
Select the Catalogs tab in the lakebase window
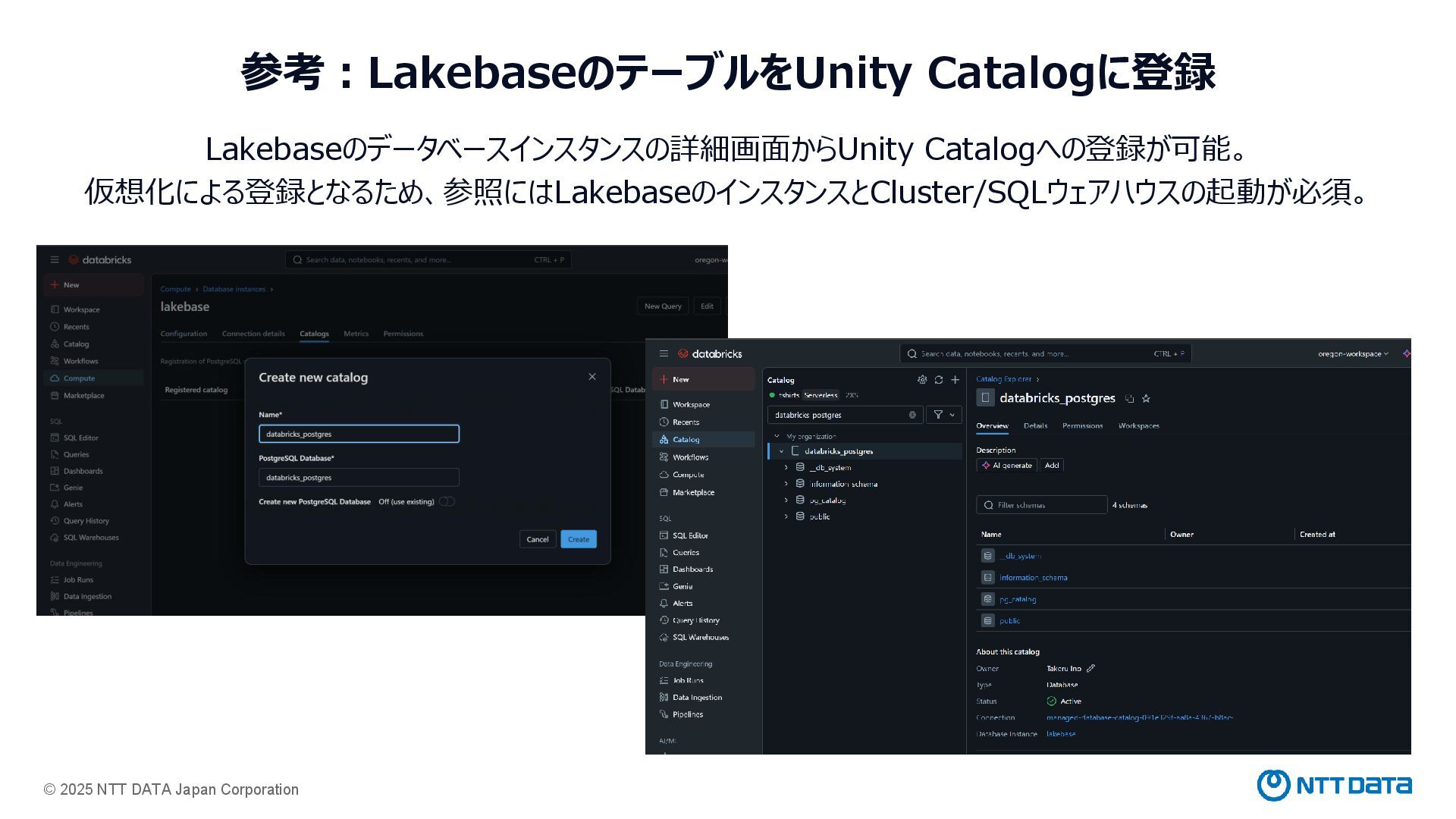(314, 334)
